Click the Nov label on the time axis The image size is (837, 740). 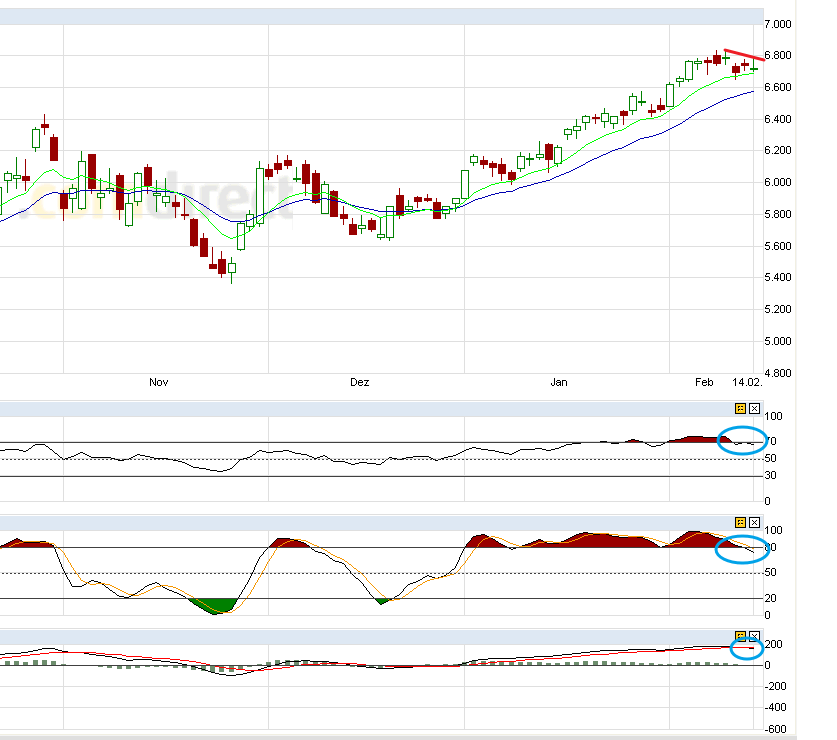click(158, 382)
